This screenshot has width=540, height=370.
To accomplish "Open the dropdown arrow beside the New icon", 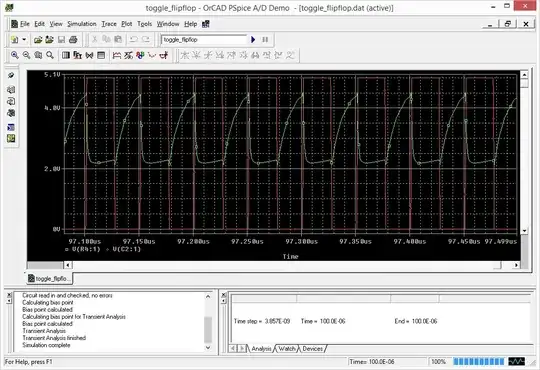I will [x=24, y=40].
